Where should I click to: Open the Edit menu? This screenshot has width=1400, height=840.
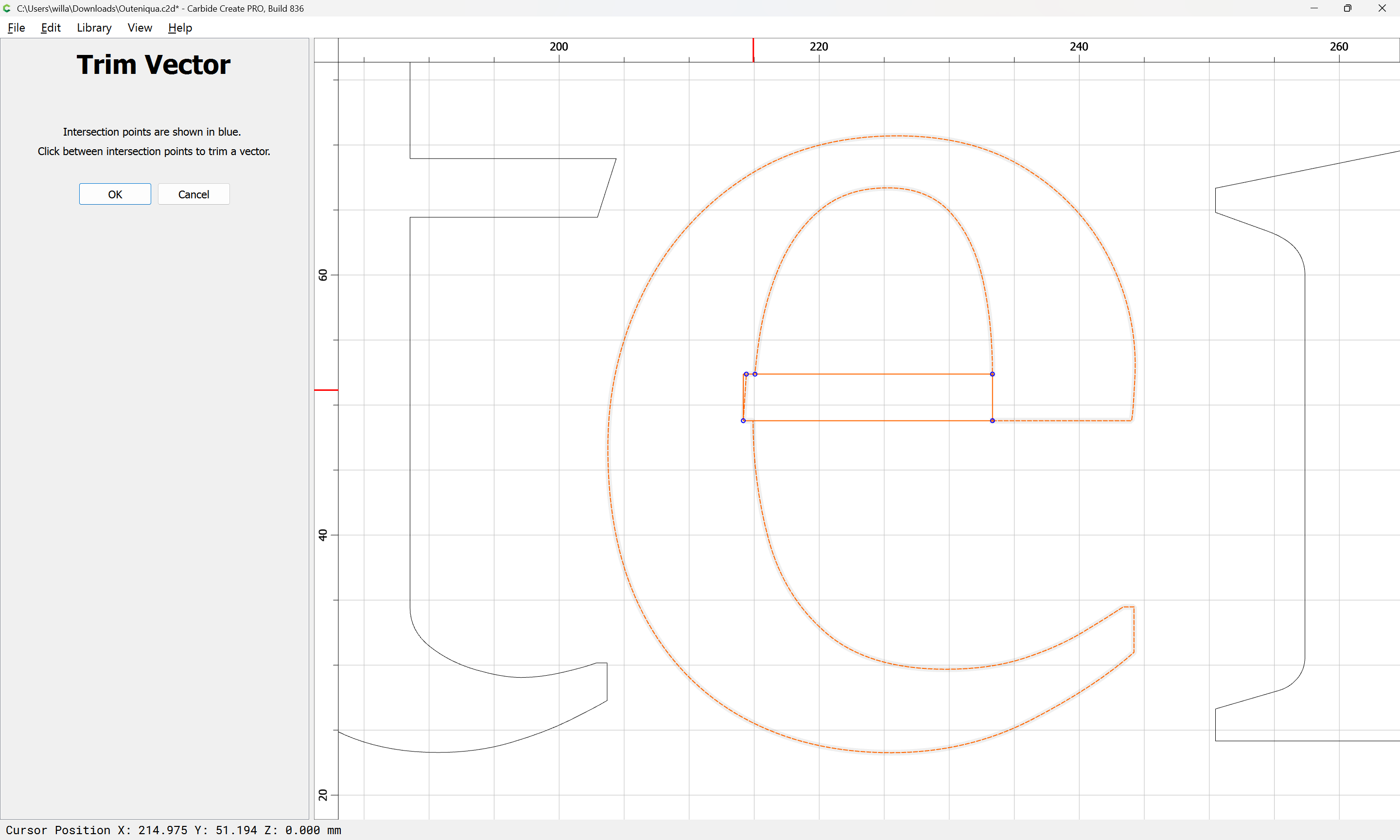coord(51,28)
